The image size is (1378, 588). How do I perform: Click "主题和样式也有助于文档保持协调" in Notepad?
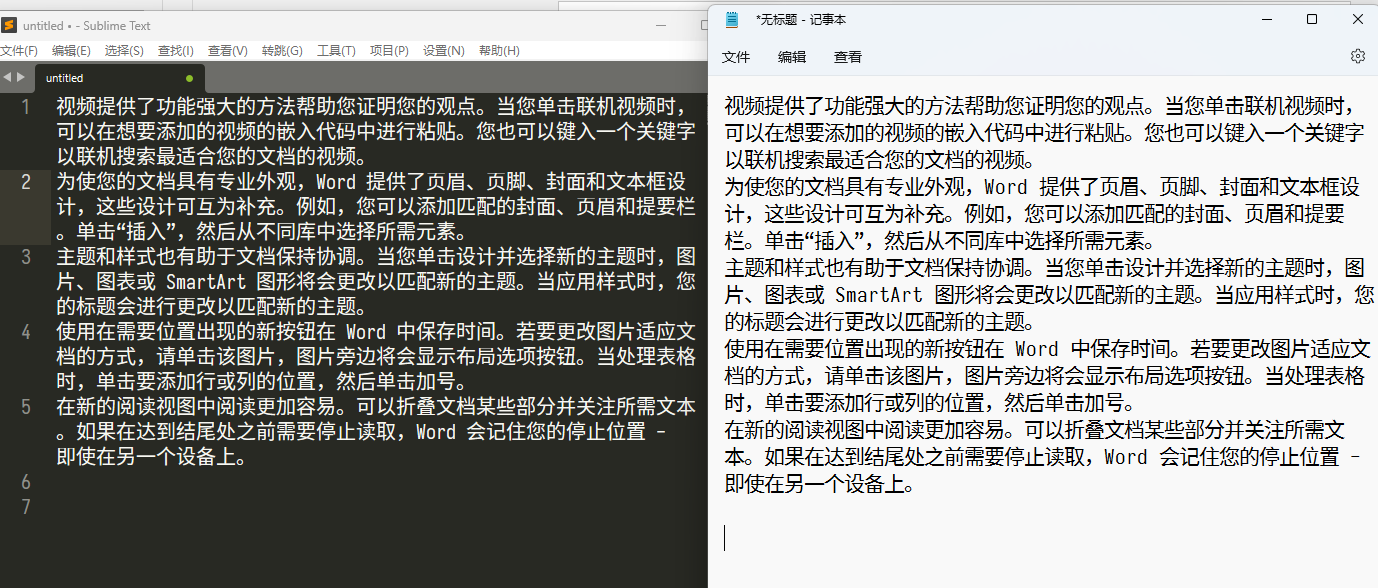(874, 268)
